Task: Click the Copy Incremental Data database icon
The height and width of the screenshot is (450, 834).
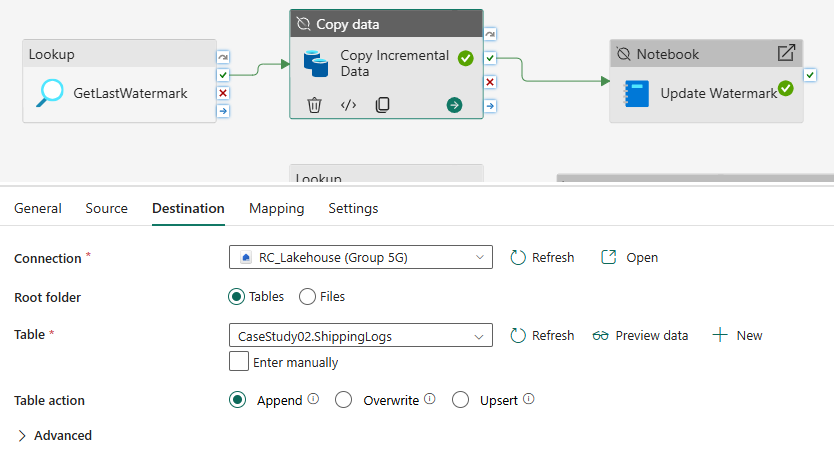Action: (316, 64)
